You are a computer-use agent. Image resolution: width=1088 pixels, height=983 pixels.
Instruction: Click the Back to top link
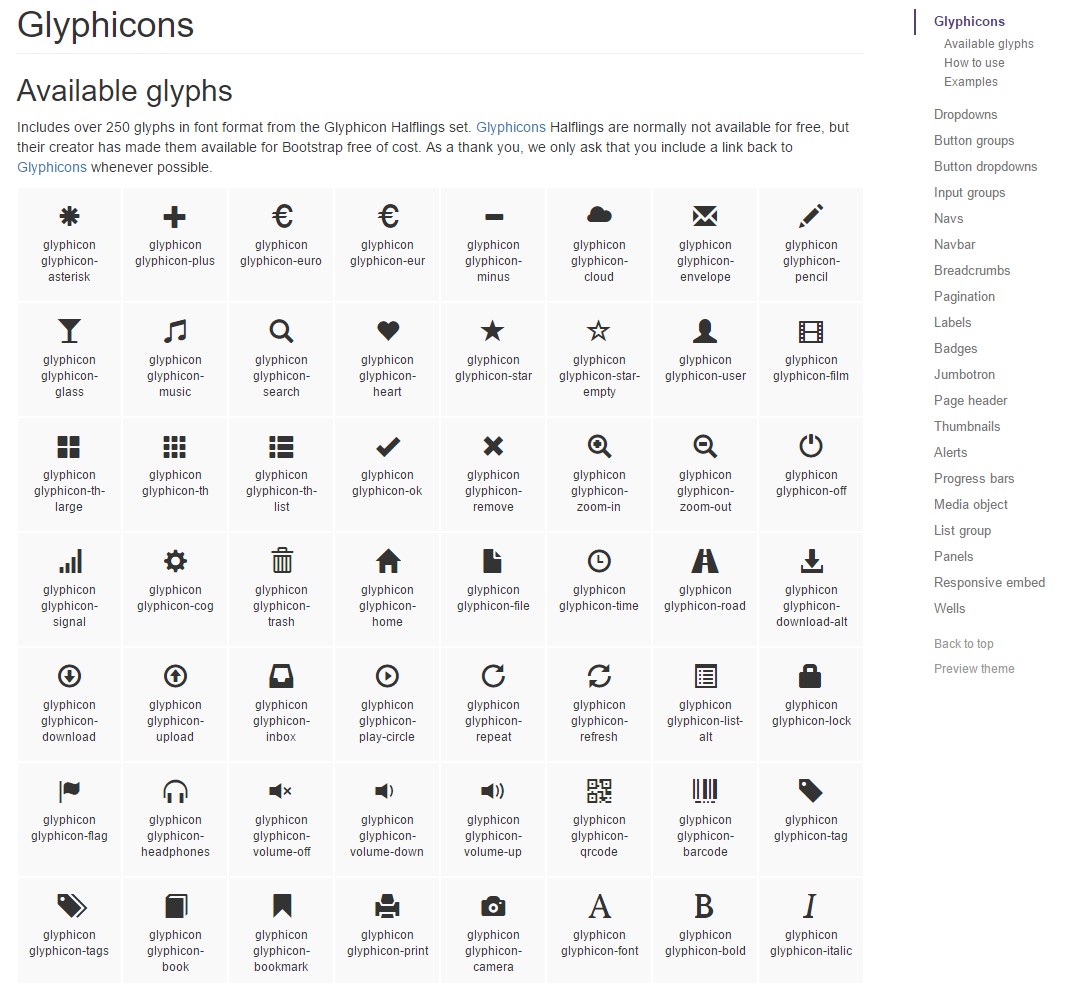[963, 643]
